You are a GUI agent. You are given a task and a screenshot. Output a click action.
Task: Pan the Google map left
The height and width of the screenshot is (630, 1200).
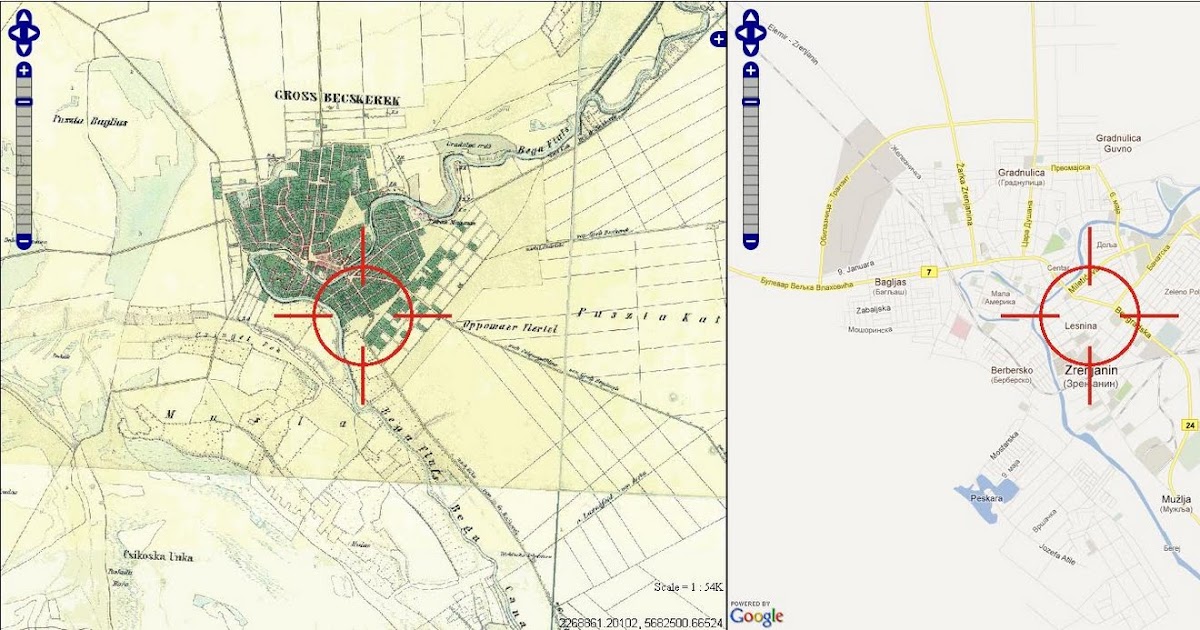(741, 33)
